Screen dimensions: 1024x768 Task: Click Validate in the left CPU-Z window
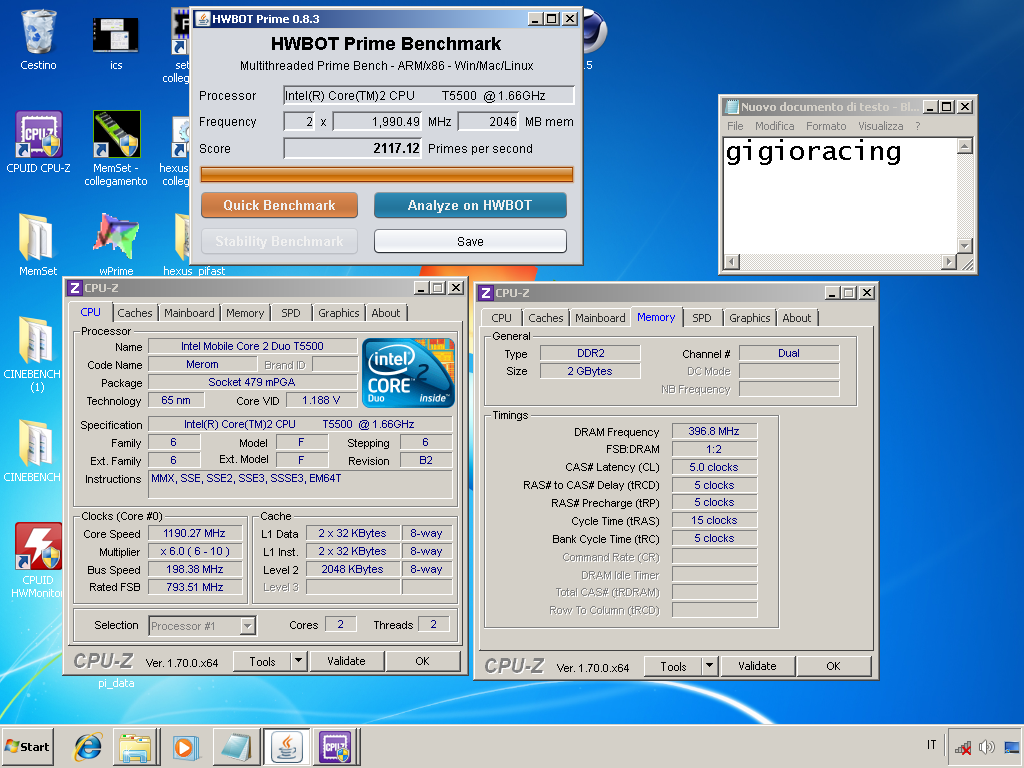tap(346, 661)
